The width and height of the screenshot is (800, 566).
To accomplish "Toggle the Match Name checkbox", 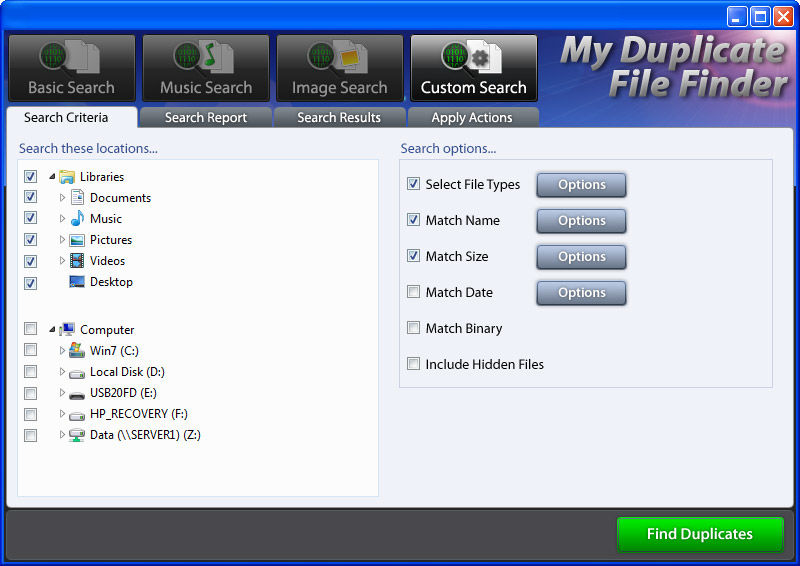I will (413, 220).
